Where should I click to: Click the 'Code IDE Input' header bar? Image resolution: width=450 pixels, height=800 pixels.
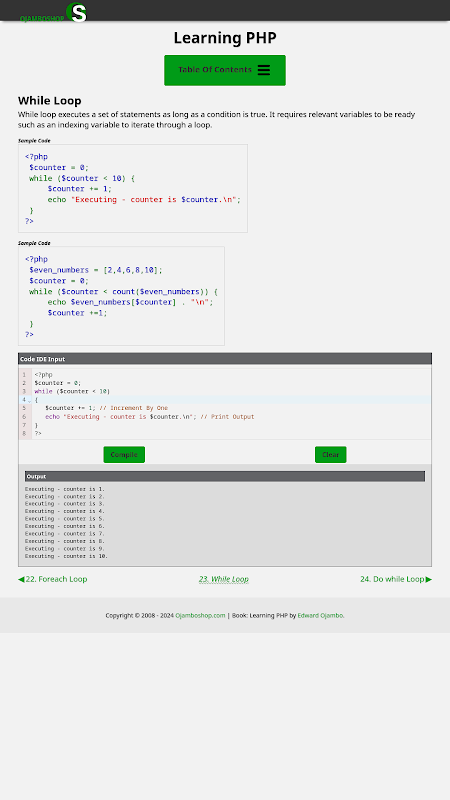pos(225,359)
